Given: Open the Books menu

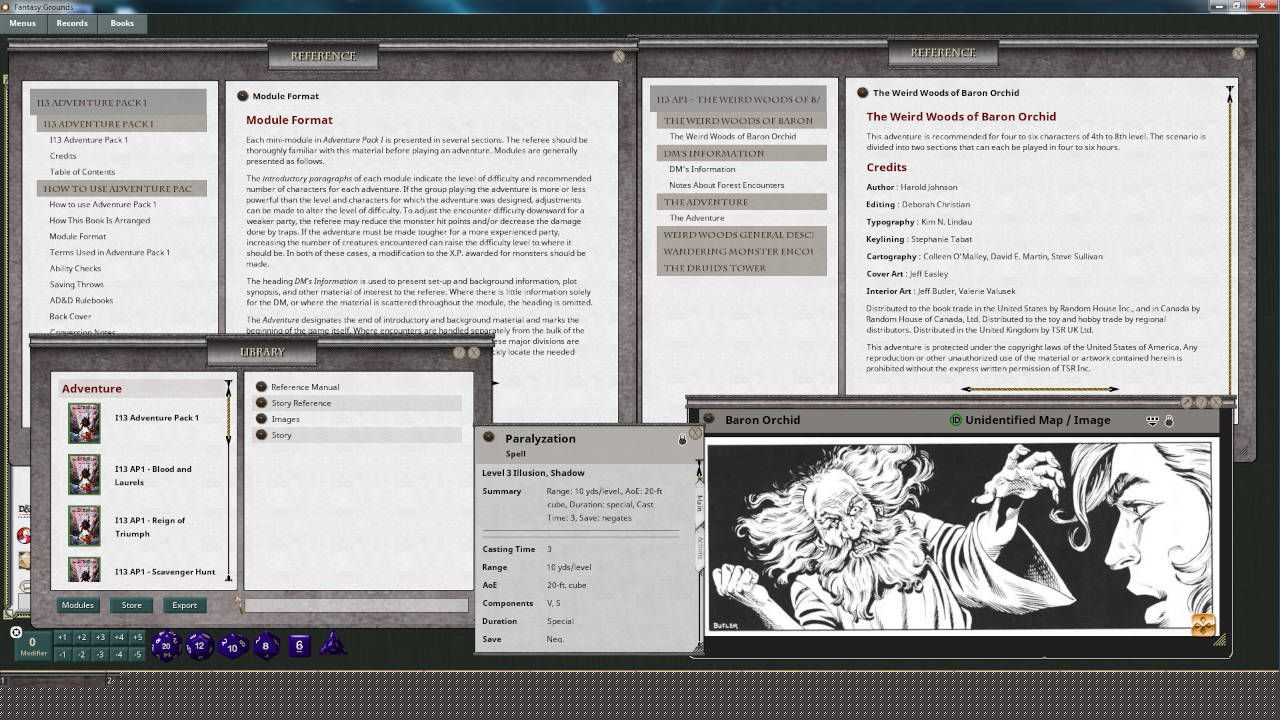Looking at the screenshot, I should tap(122, 23).
